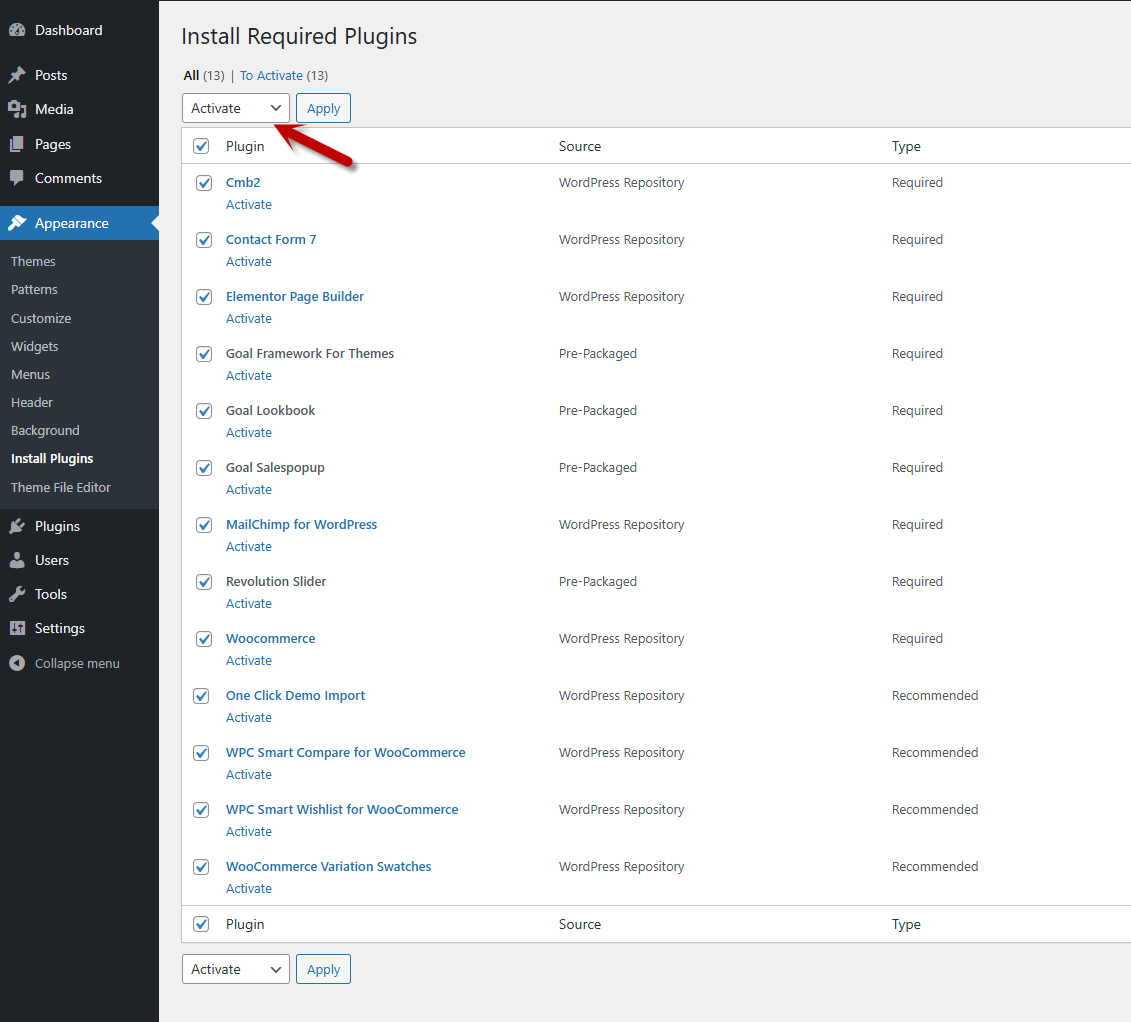Select Install Plugins in the sidebar
Image resolution: width=1131 pixels, height=1022 pixels.
(x=52, y=459)
